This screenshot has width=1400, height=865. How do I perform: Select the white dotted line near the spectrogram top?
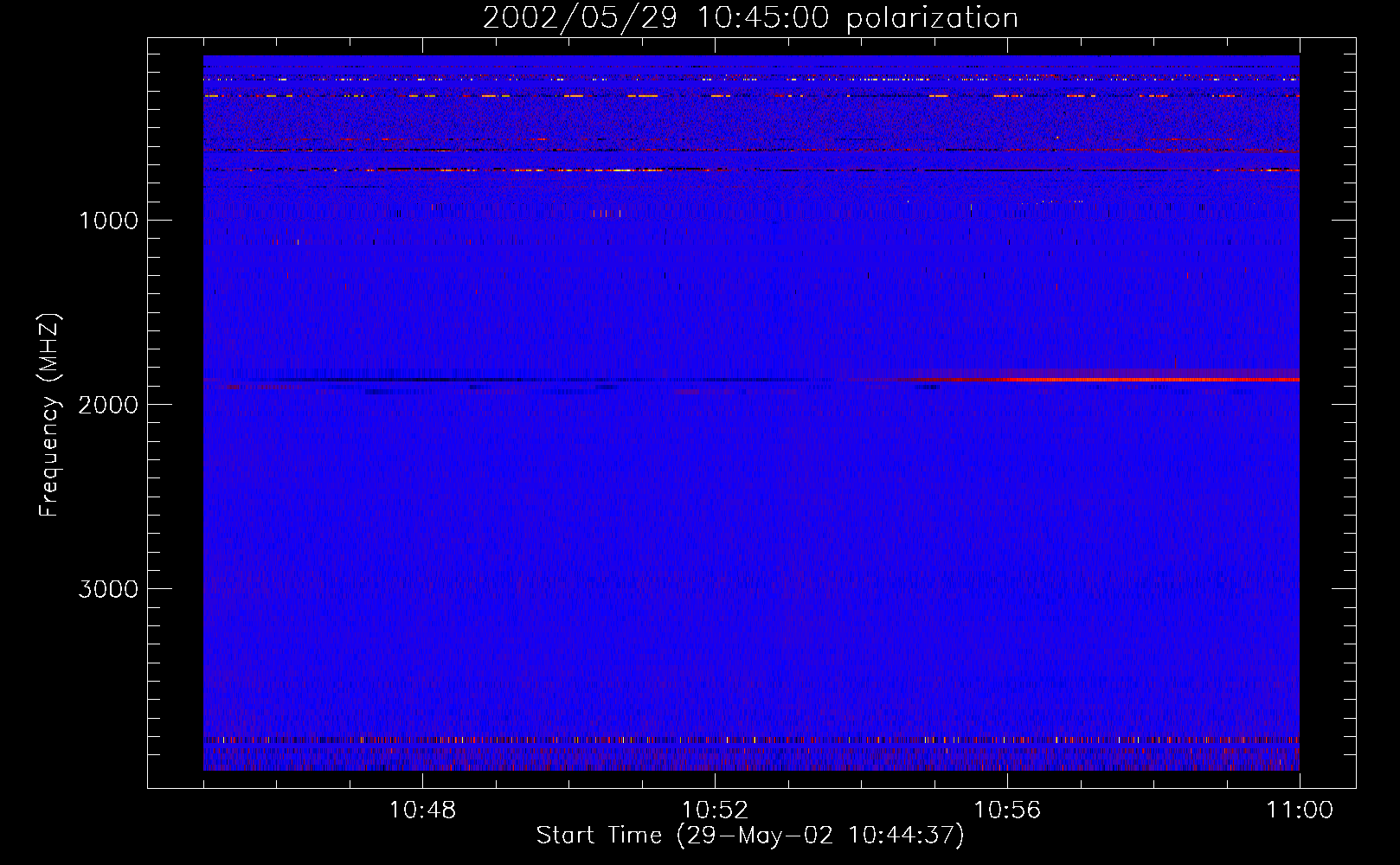click(751, 80)
